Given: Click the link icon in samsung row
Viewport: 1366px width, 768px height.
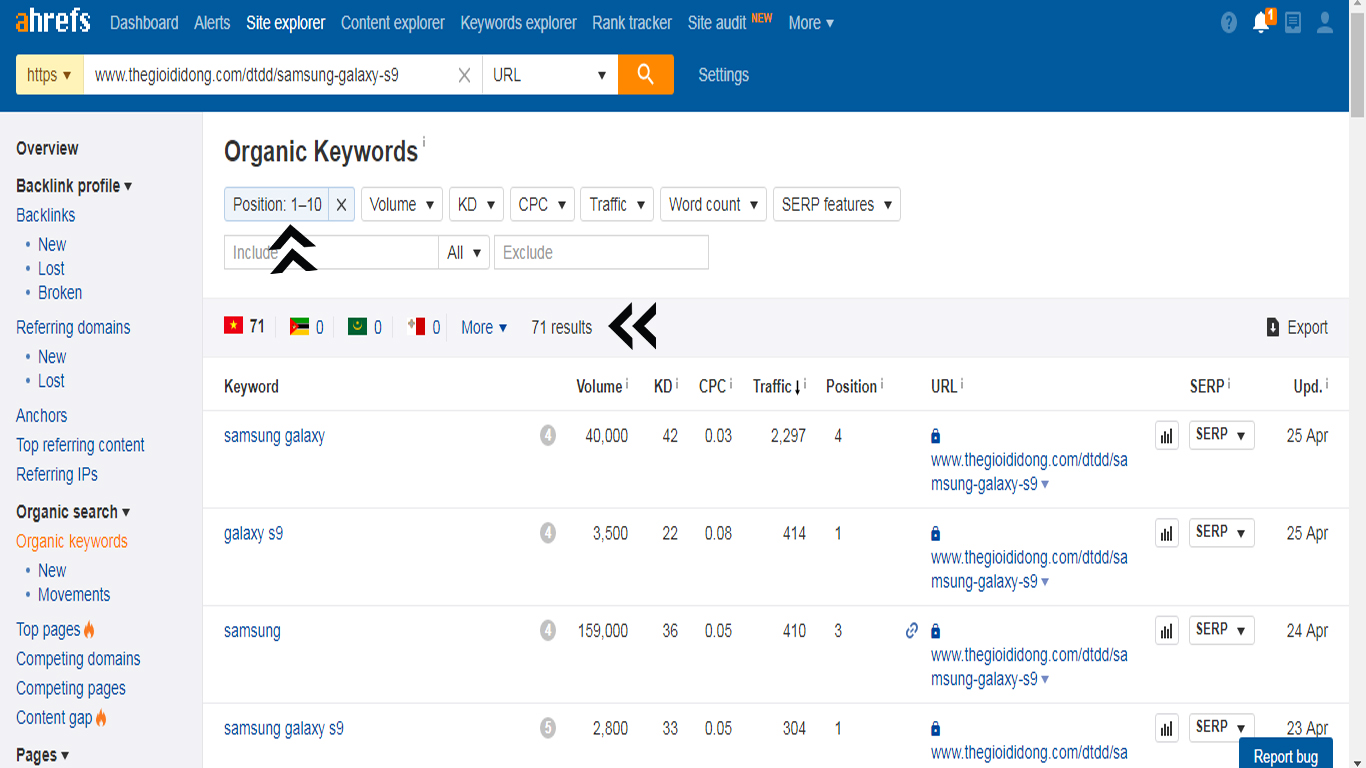Looking at the screenshot, I should pos(911,631).
